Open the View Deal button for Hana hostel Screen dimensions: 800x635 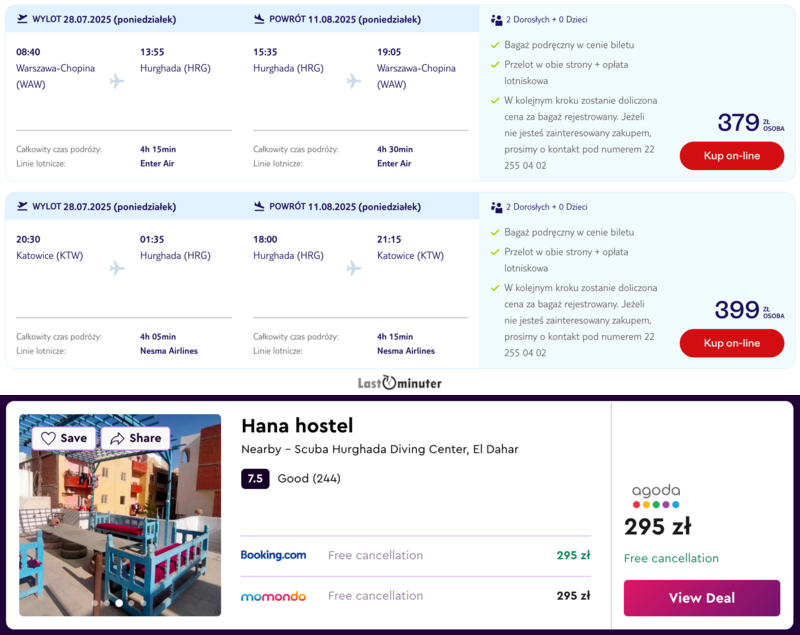702,598
